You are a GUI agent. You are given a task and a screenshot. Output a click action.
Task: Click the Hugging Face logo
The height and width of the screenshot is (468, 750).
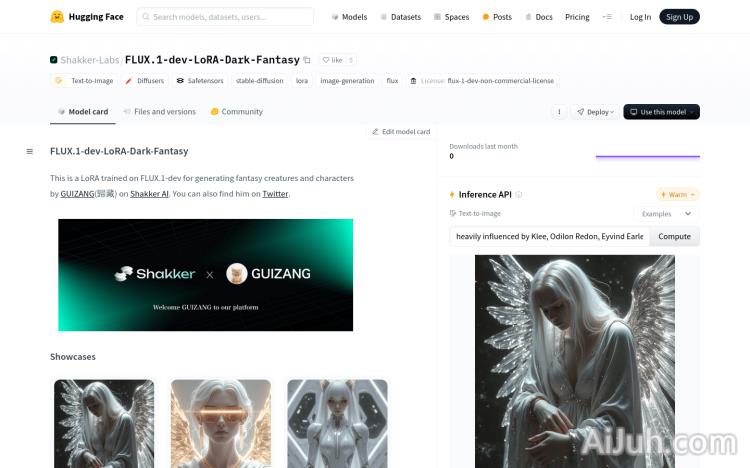tap(87, 17)
